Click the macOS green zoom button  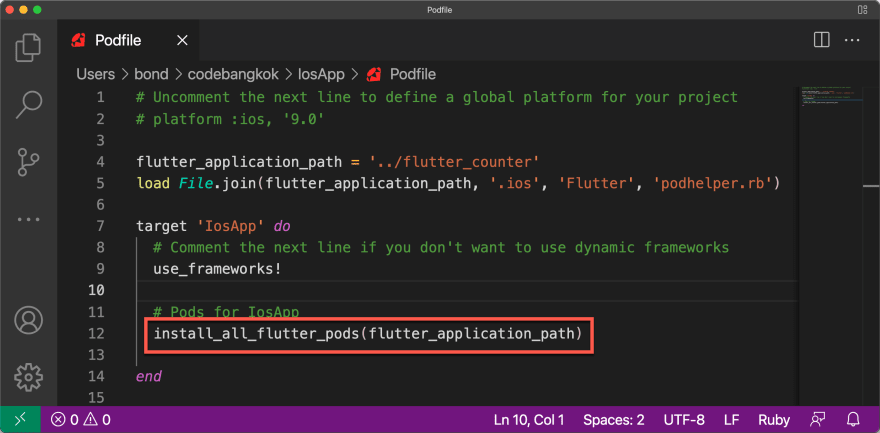point(37,10)
